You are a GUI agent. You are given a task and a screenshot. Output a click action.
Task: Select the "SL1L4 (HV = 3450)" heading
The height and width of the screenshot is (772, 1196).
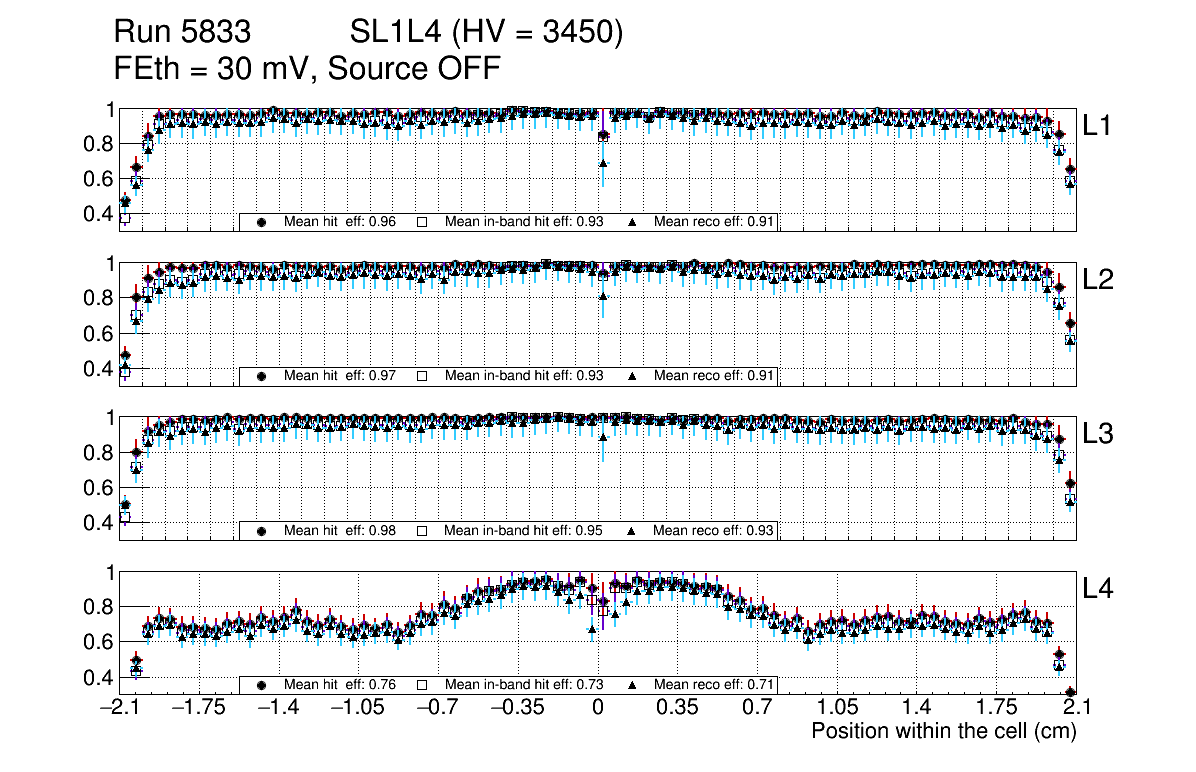(x=486, y=33)
